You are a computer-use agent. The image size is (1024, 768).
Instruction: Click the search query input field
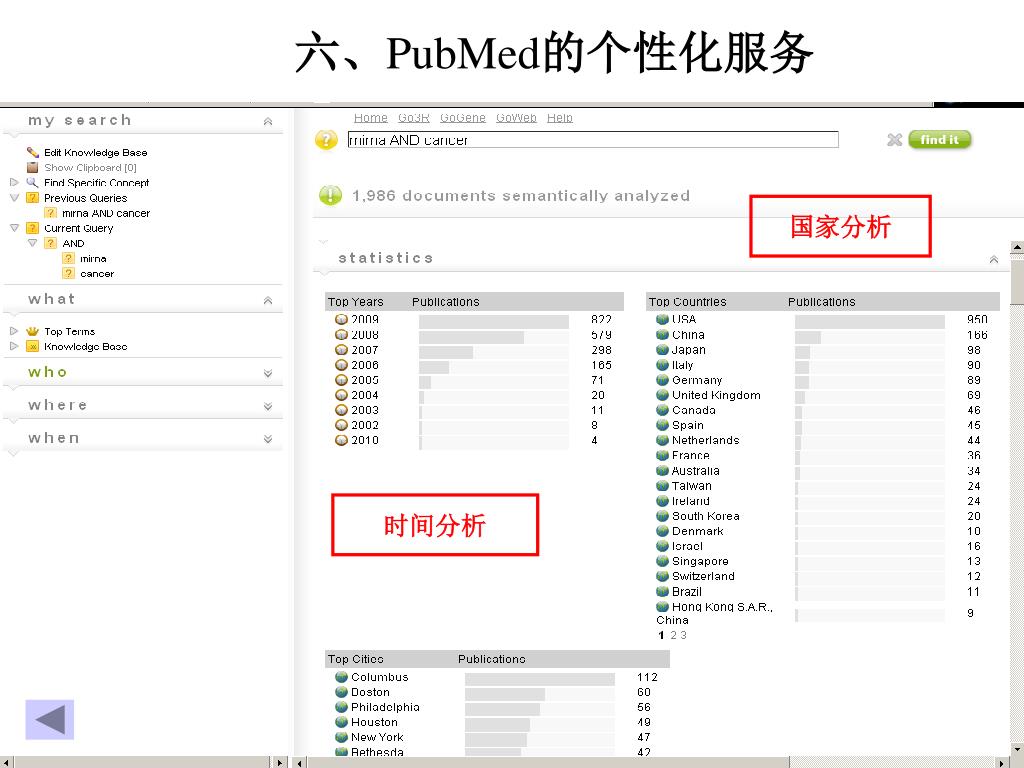(592, 140)
